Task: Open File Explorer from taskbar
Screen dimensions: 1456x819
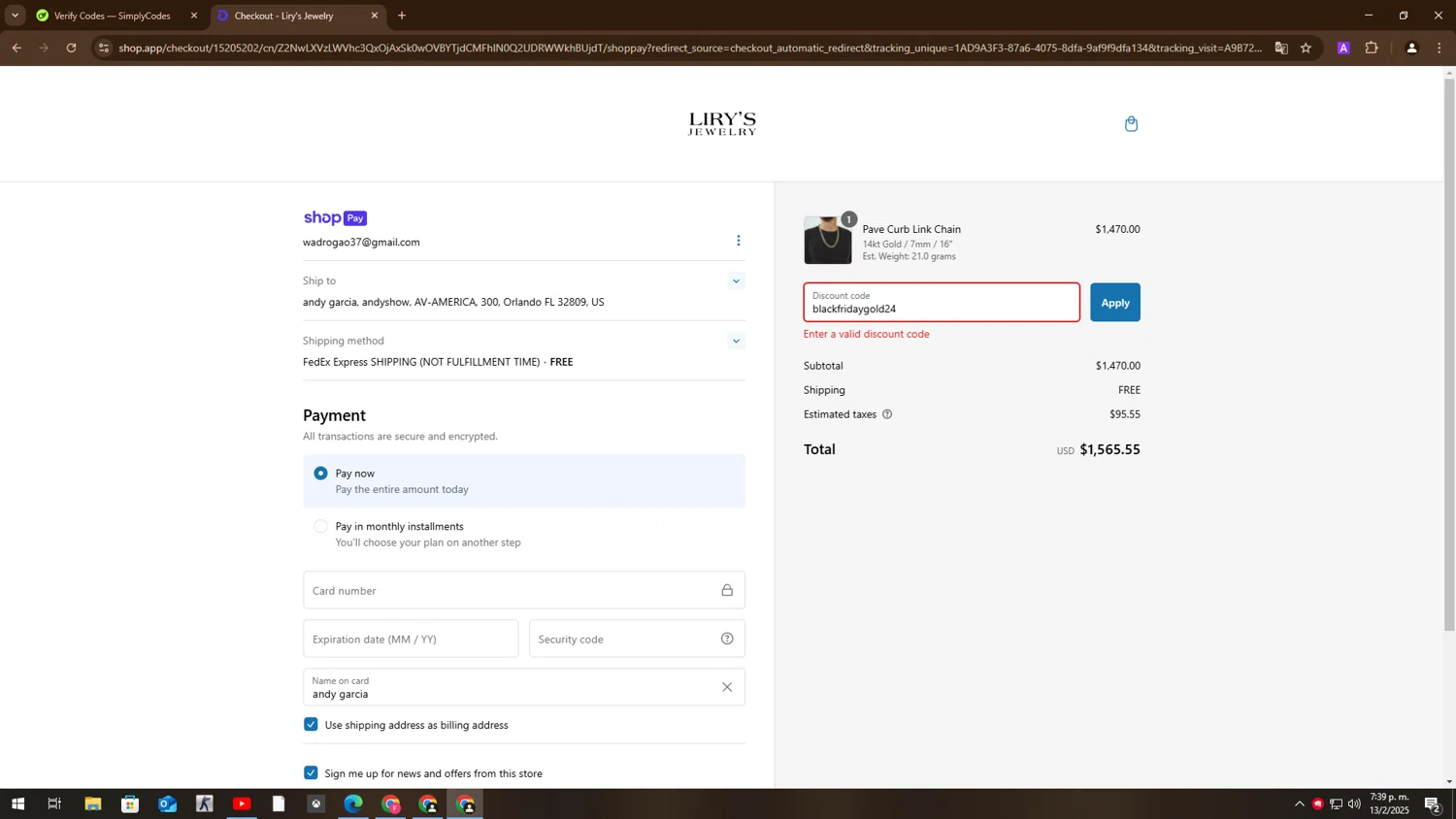Action: coord(92,803)
